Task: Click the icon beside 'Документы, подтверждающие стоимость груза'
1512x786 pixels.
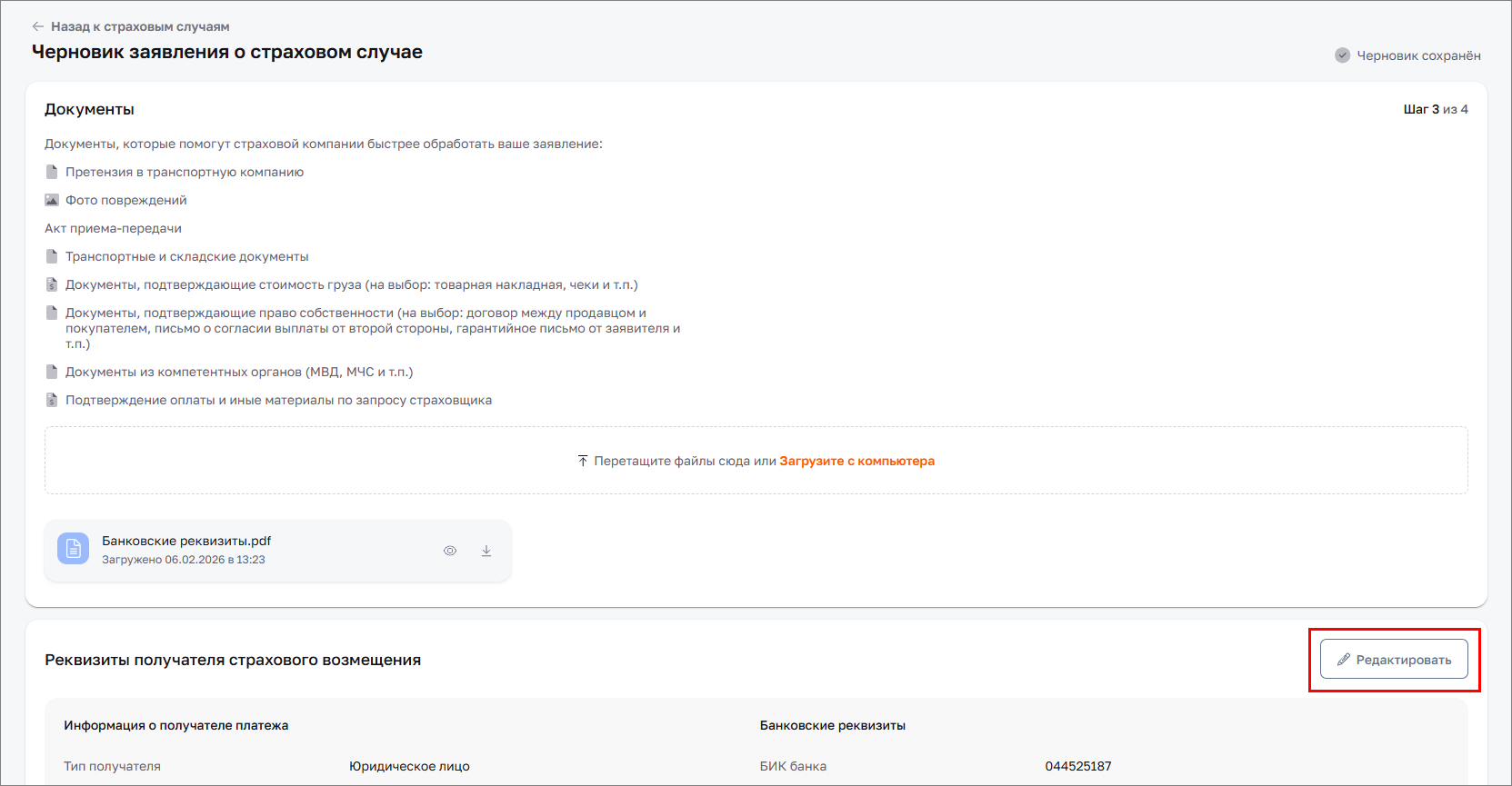Action: click(52, 284)
